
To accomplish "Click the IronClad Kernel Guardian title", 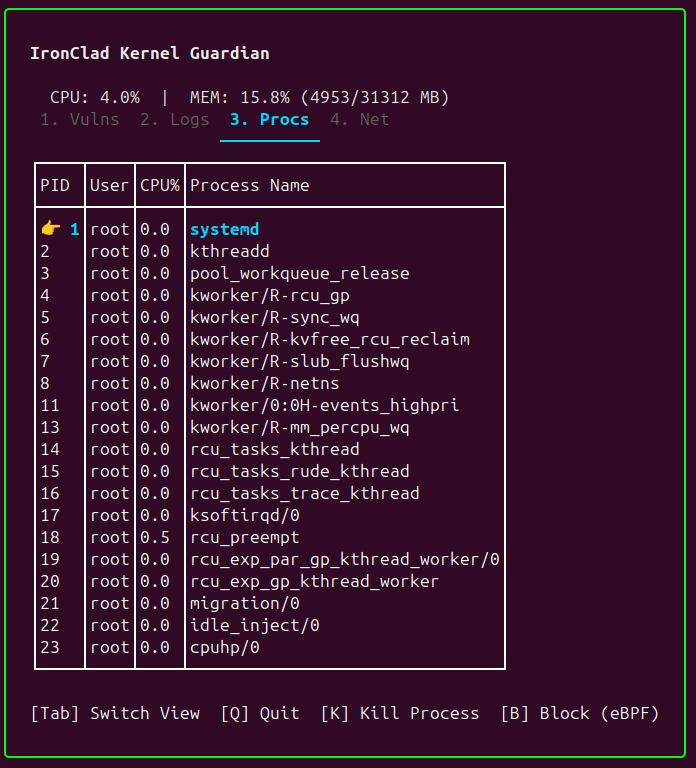I will click(x=150, y=53).
